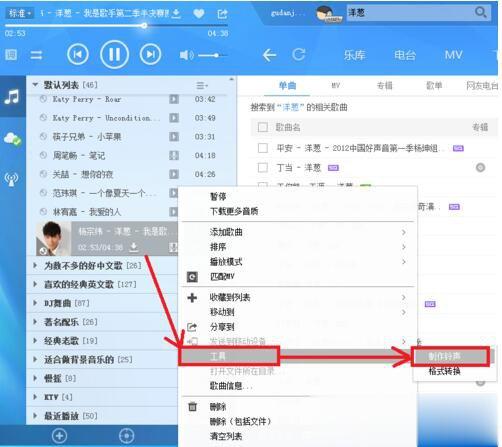Screen dimensions: 502x447
Task: Skip to the previous track
Action: coord(78,54)
